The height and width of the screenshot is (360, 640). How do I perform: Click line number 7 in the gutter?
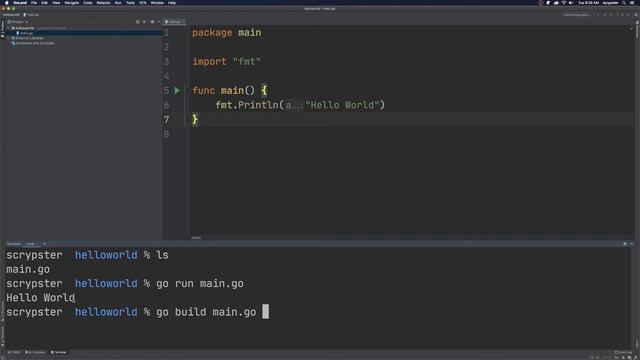pos(167,119)
